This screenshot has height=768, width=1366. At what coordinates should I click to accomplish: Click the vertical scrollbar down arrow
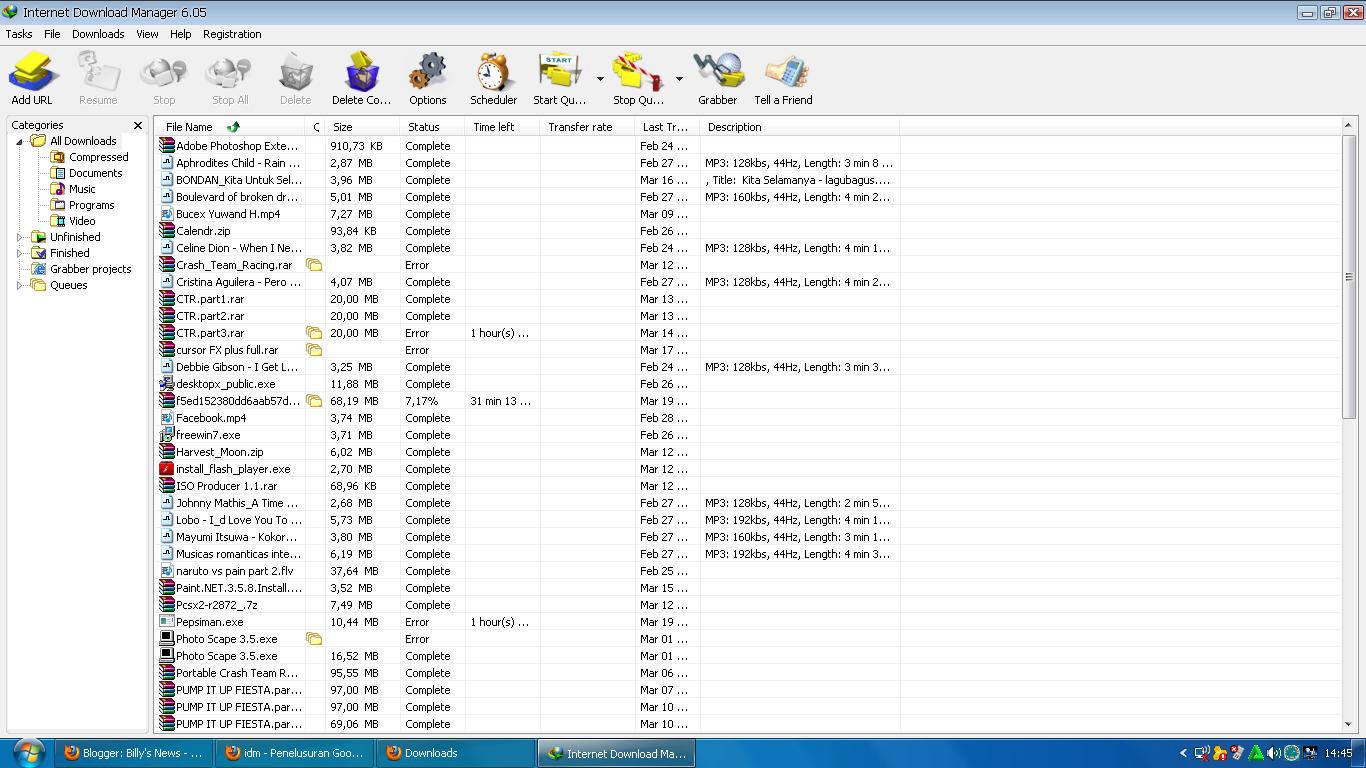click(x=1349, y=724)
